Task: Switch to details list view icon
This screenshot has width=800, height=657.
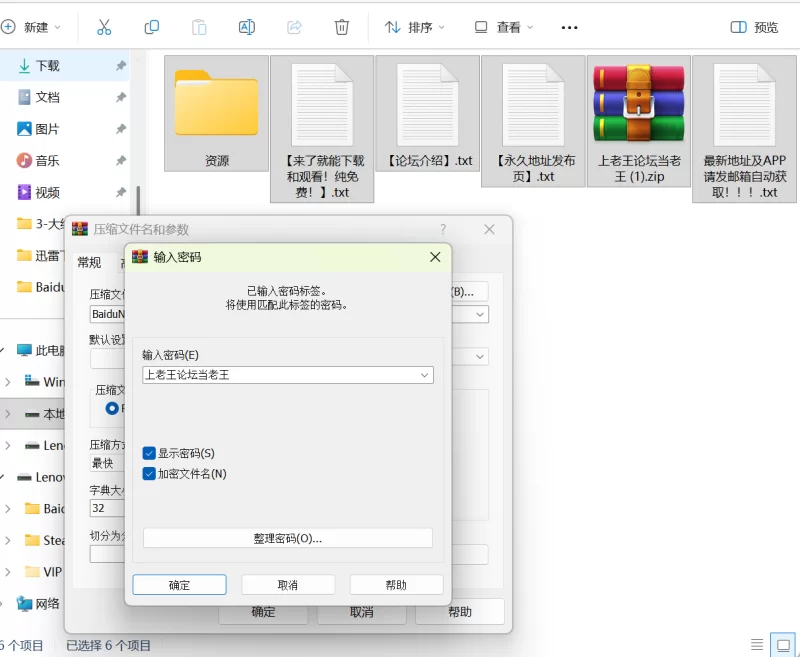Action: (x=757, y=645)
